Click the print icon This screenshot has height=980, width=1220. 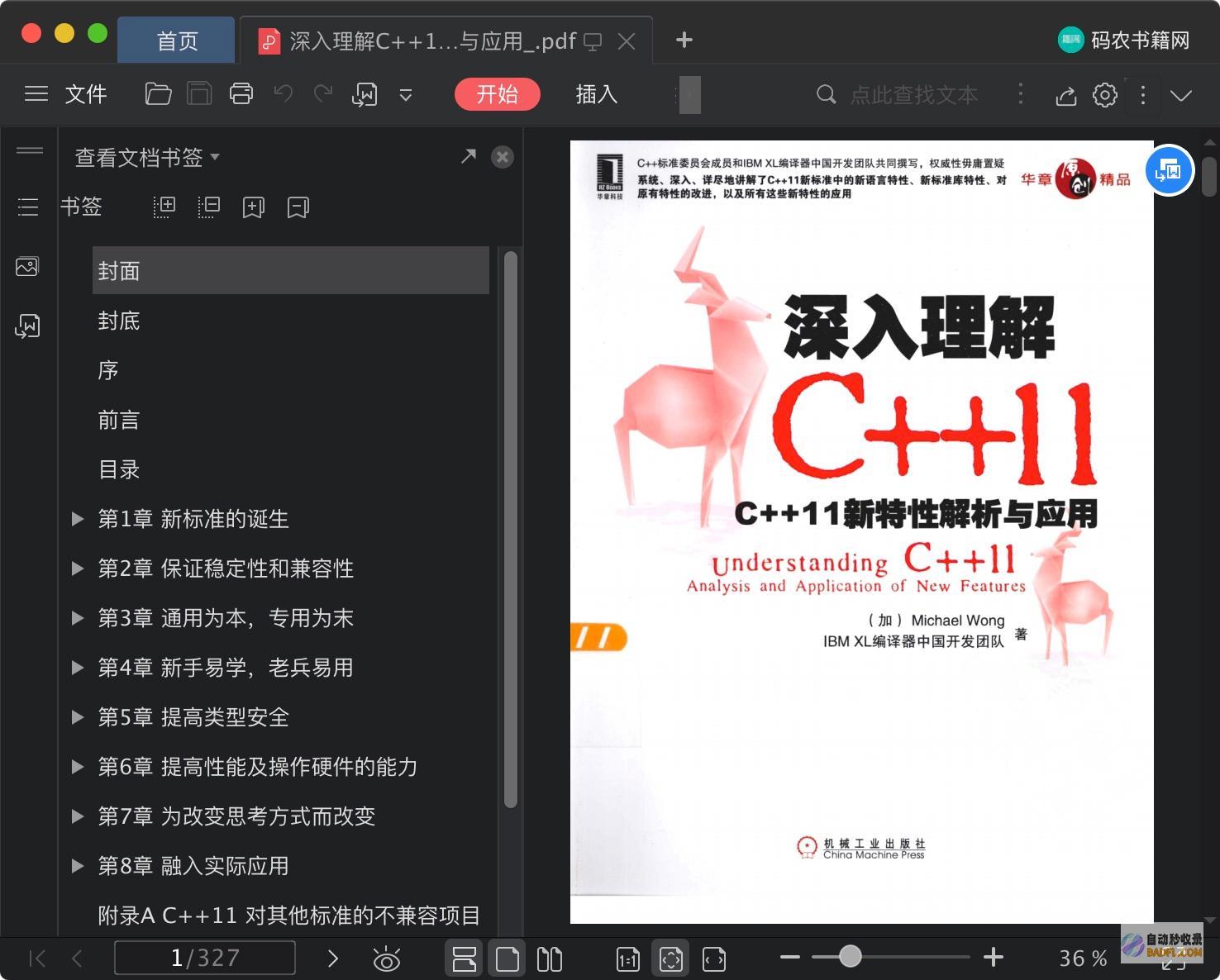241,94
